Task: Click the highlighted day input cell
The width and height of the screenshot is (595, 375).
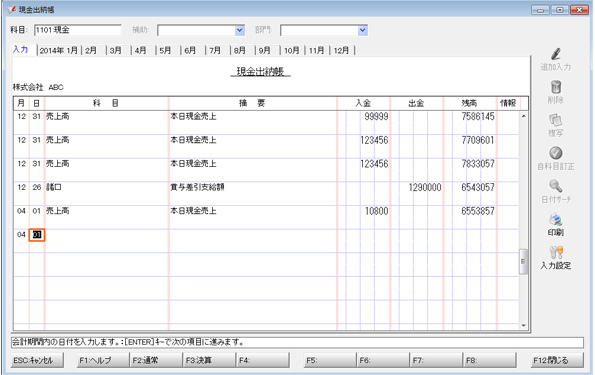Action: [37, 235]
